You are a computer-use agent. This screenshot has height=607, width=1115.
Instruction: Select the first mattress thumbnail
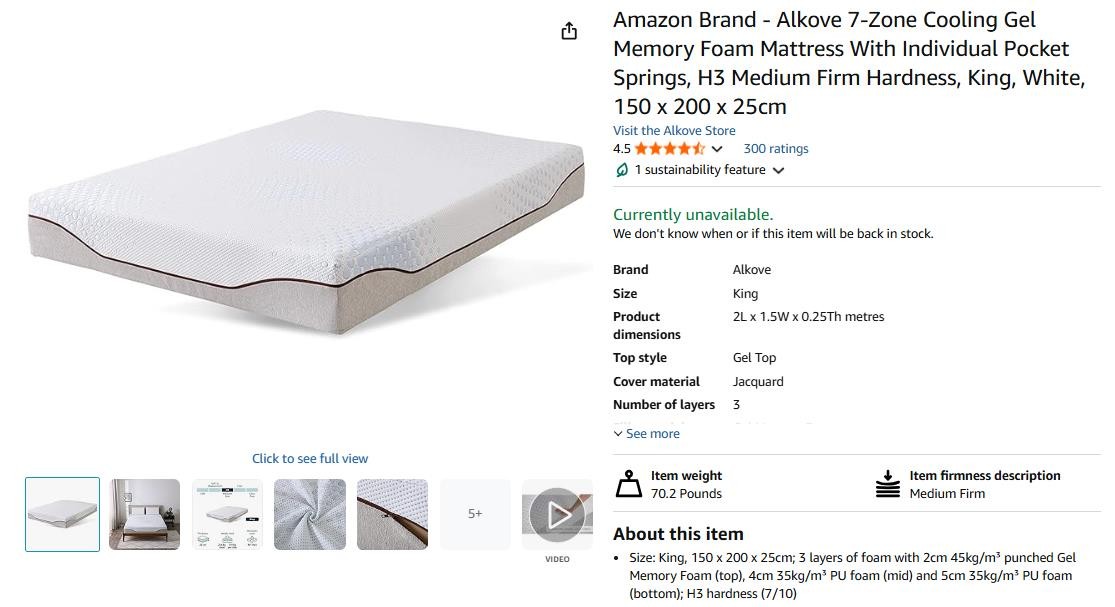(x=62, y=514)
